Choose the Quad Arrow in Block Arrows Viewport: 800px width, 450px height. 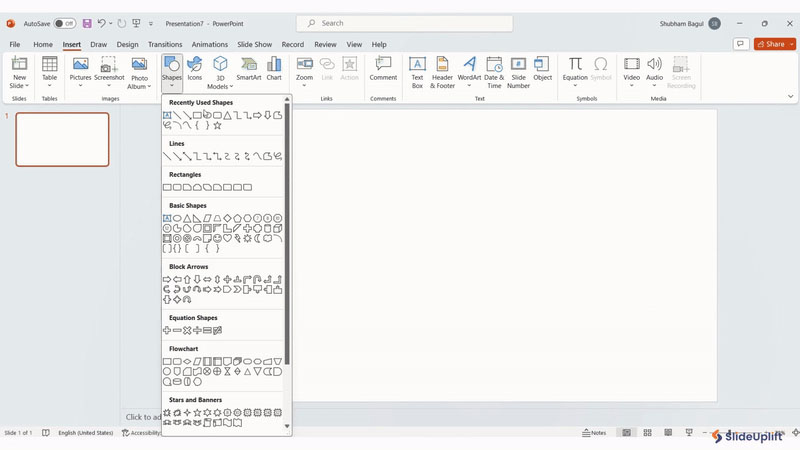click(x=227, y=280)
